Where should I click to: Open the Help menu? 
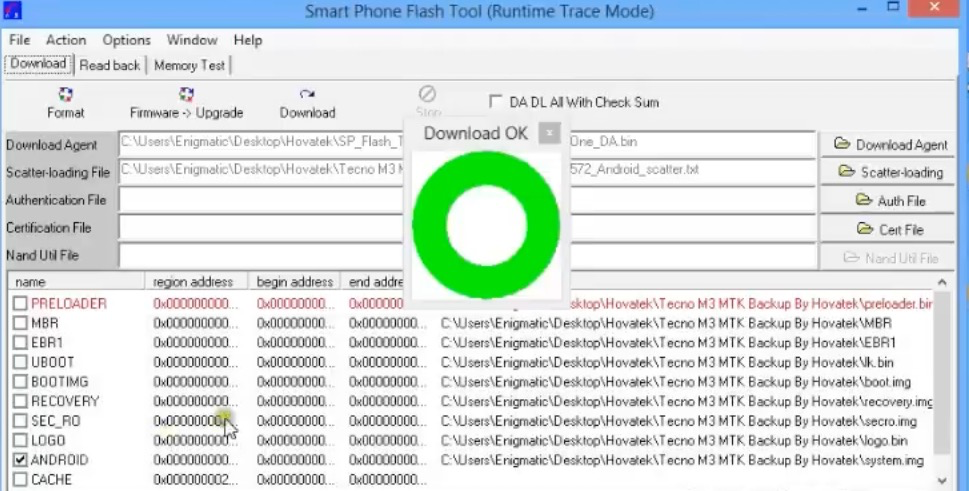point(247,40)
